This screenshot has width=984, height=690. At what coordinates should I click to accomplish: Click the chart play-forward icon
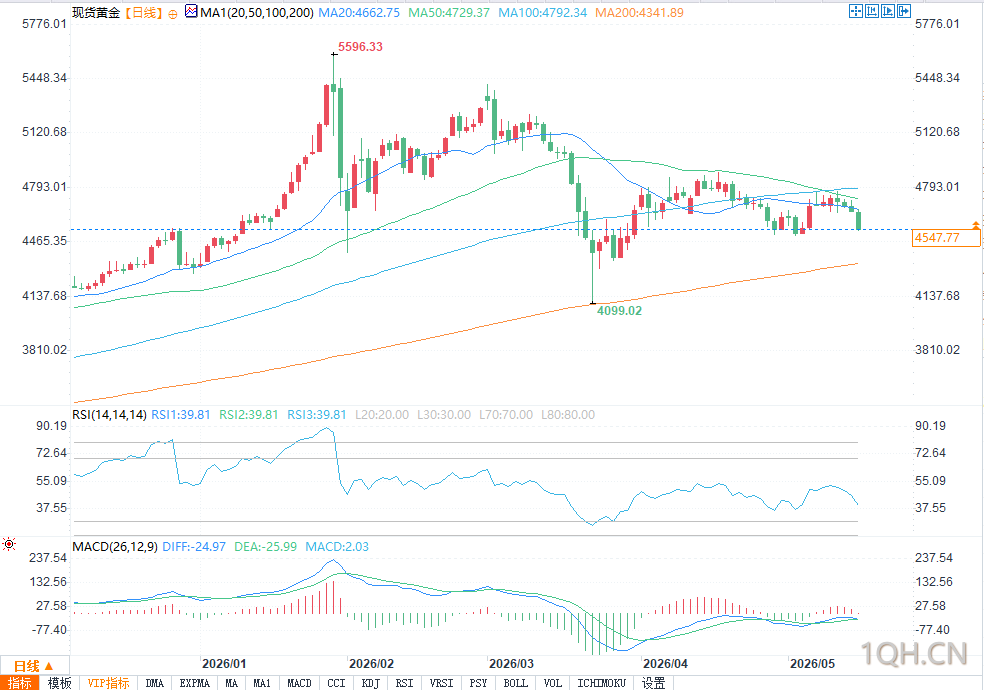click(888, 11)
